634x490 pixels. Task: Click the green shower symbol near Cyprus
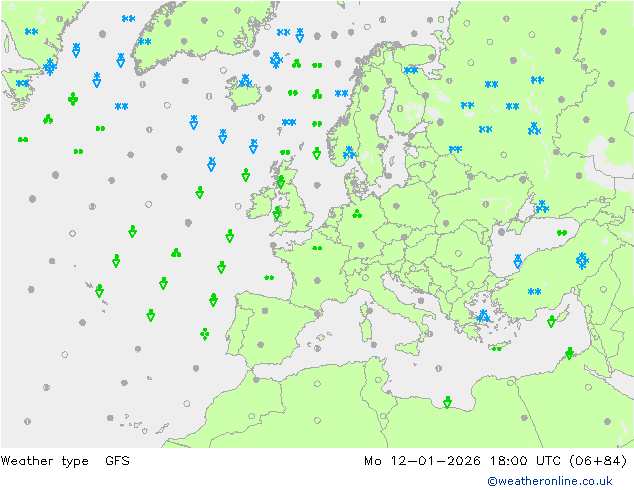[x=551, y=321]
